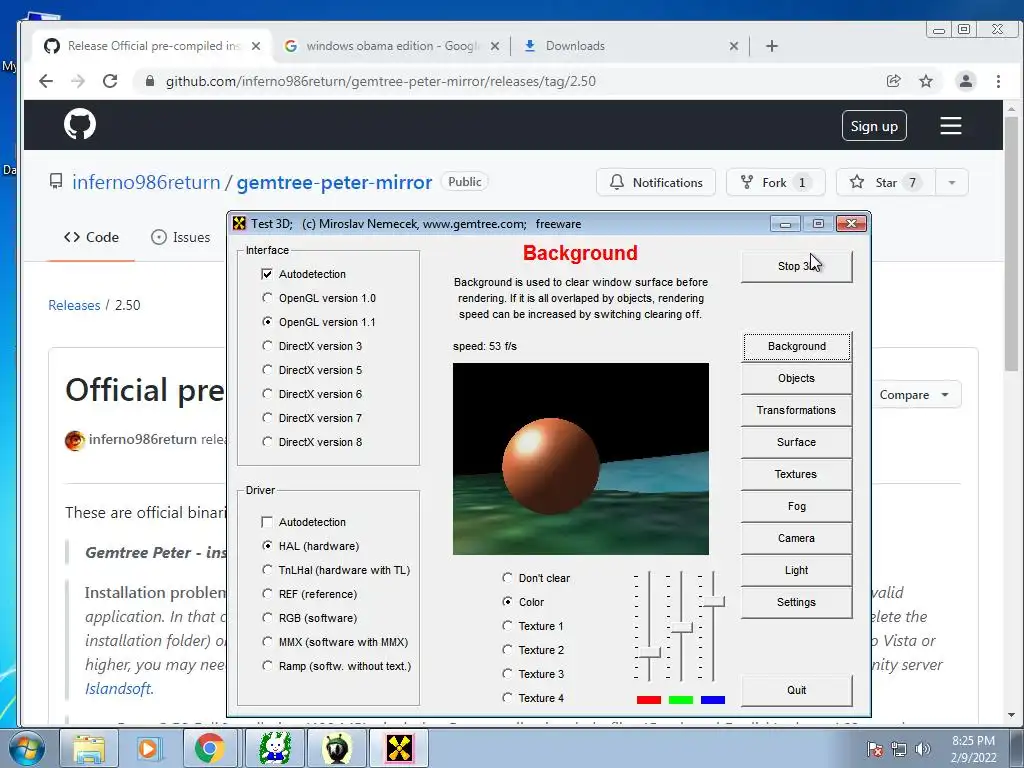The width and height of the screenshot is (1024, 768).
Task: Open the Light section
Action: [x=796, y=570]
